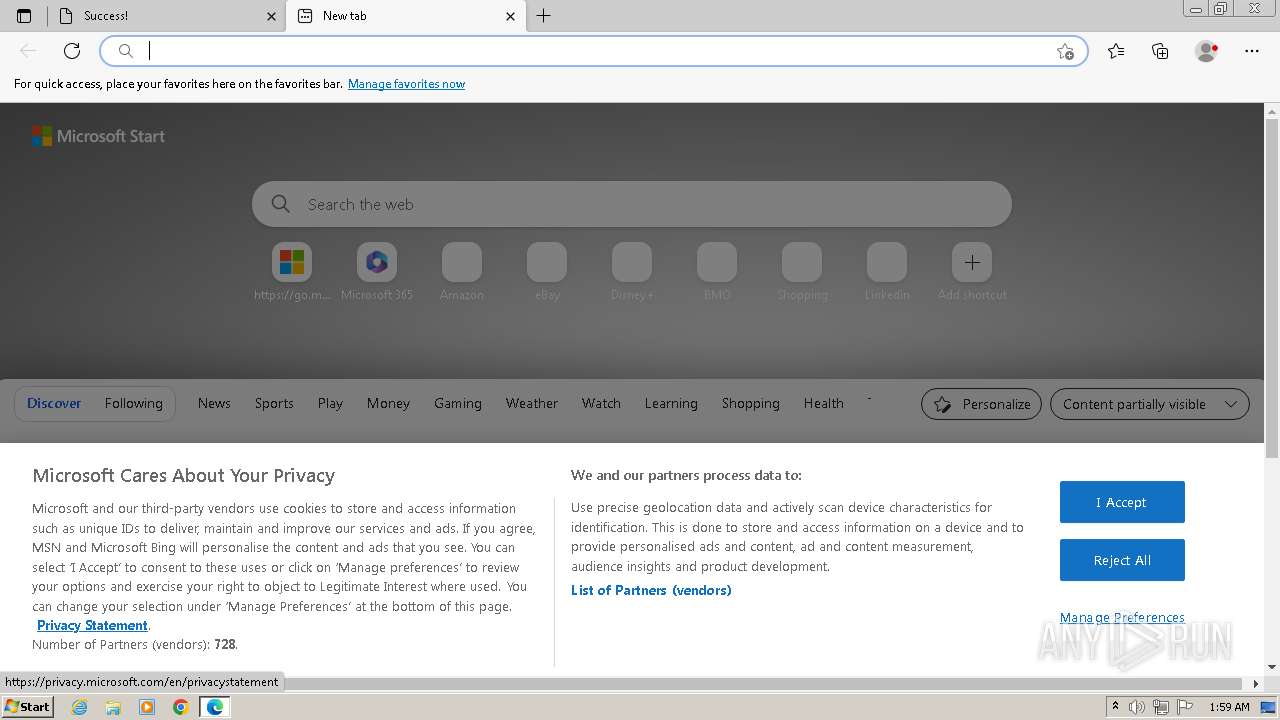Open Manage Preferences link
The width and height of the screenshot is (1280, 720).
[x=1122, y=618]
